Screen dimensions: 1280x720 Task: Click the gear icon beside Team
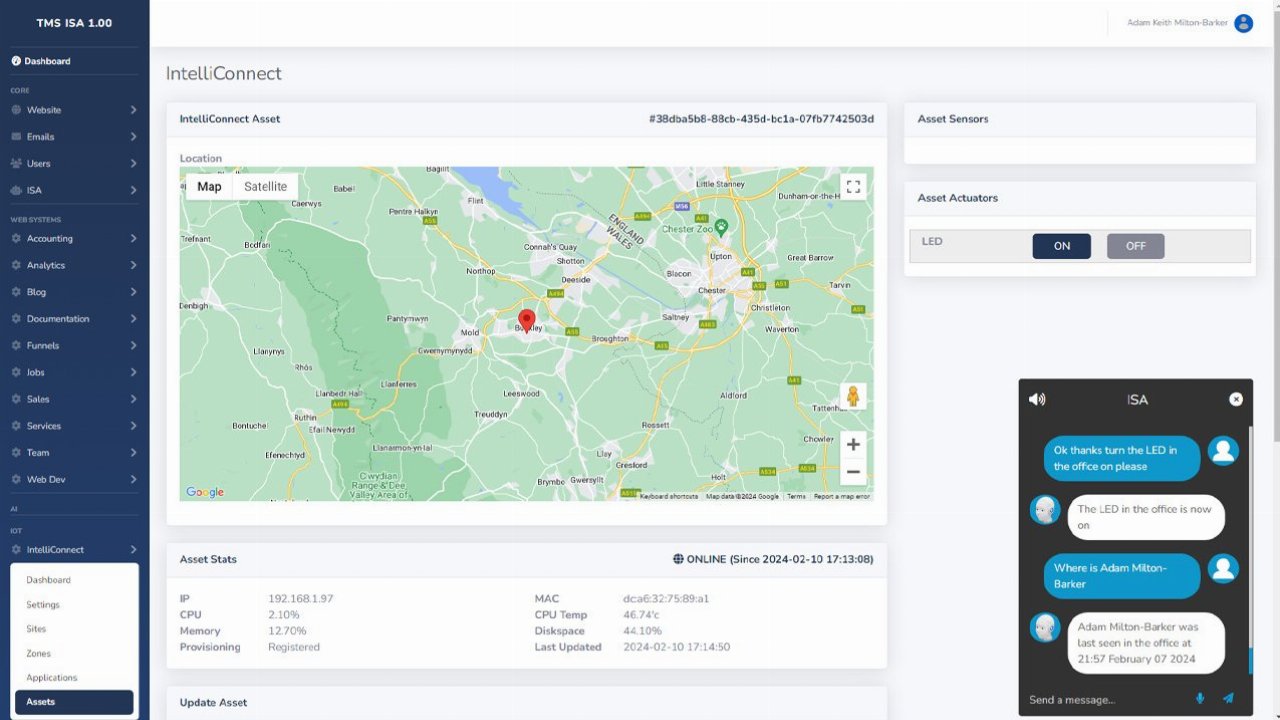point(16,453)
